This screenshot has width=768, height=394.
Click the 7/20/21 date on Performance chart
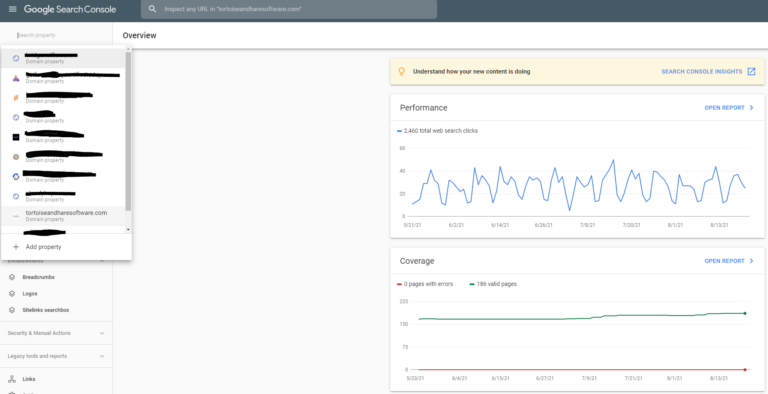coord(631,225)
